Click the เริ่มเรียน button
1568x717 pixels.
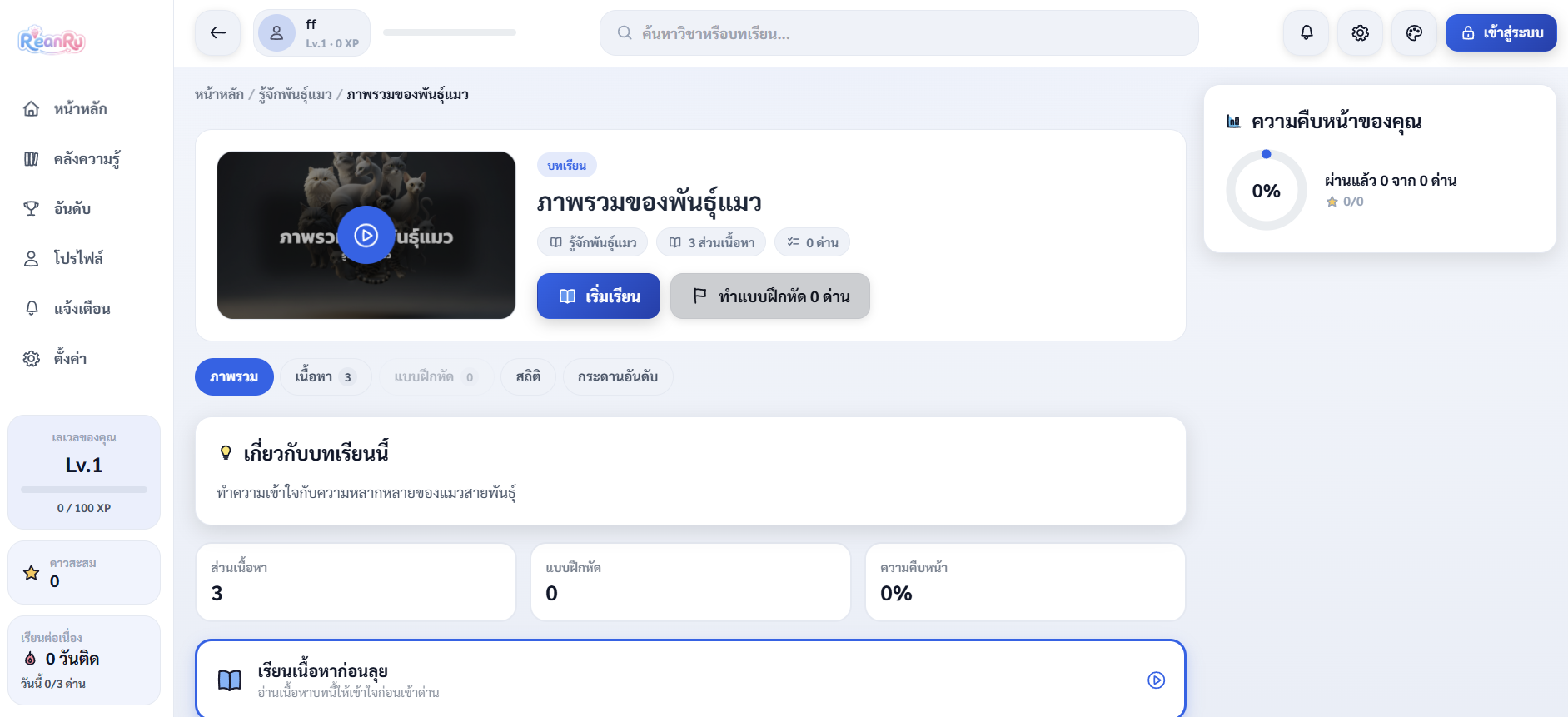599,296
